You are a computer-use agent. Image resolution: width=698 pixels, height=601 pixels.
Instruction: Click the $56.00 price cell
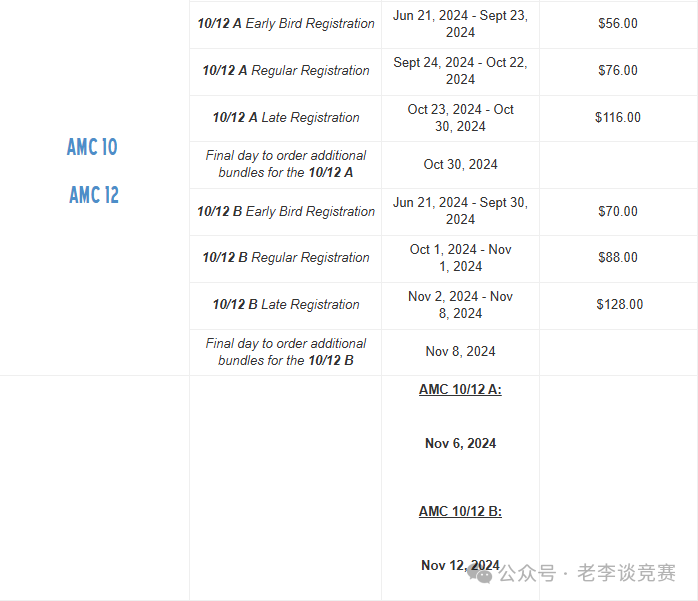click(618, 24)
